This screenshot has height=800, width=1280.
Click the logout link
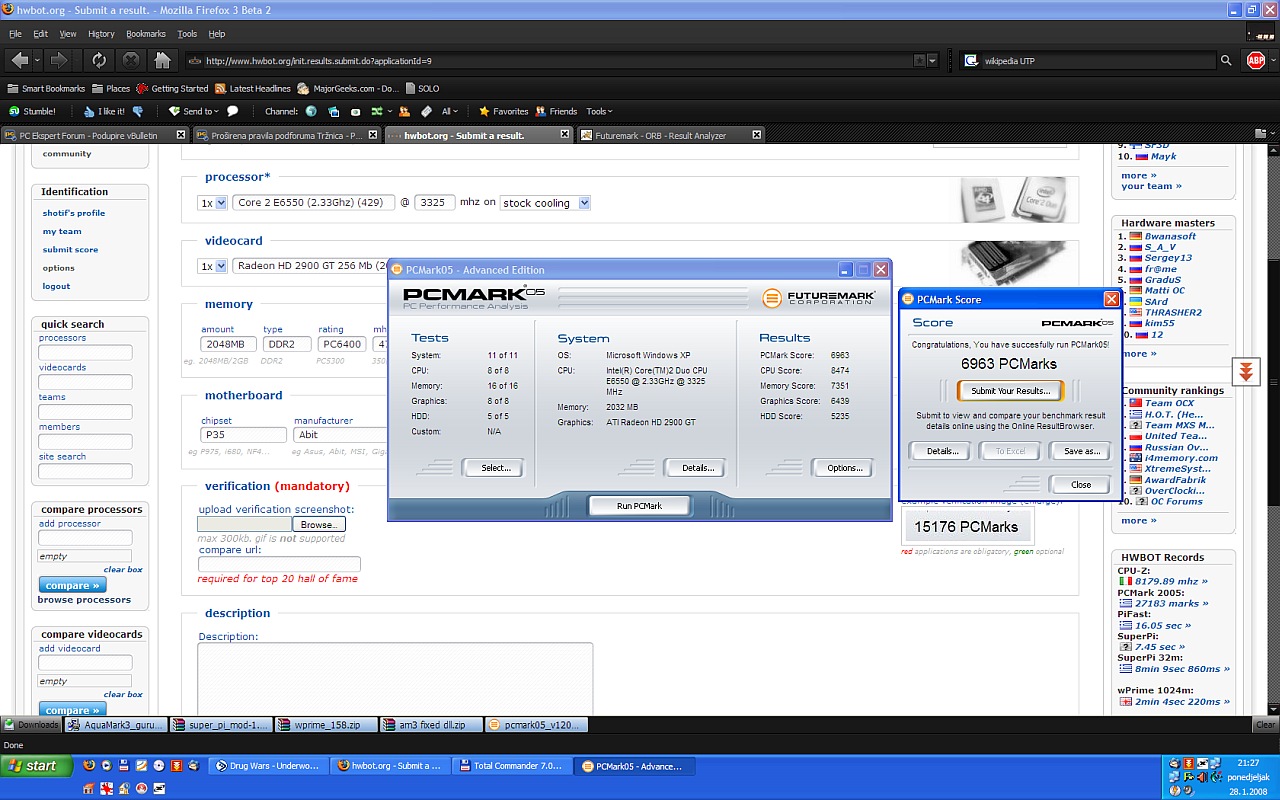56,286
